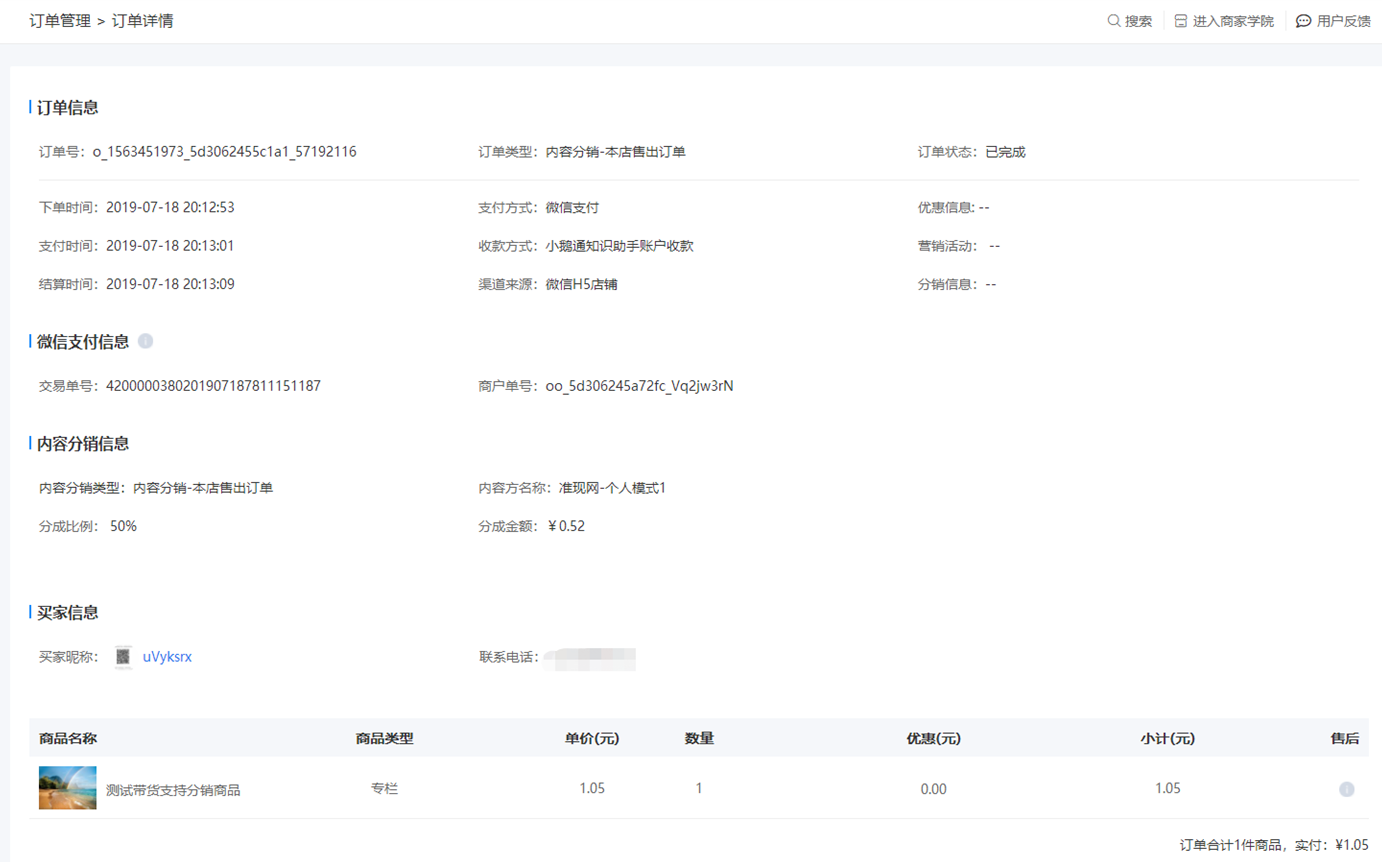Click 订单详情 breadcrumb text

142,21
